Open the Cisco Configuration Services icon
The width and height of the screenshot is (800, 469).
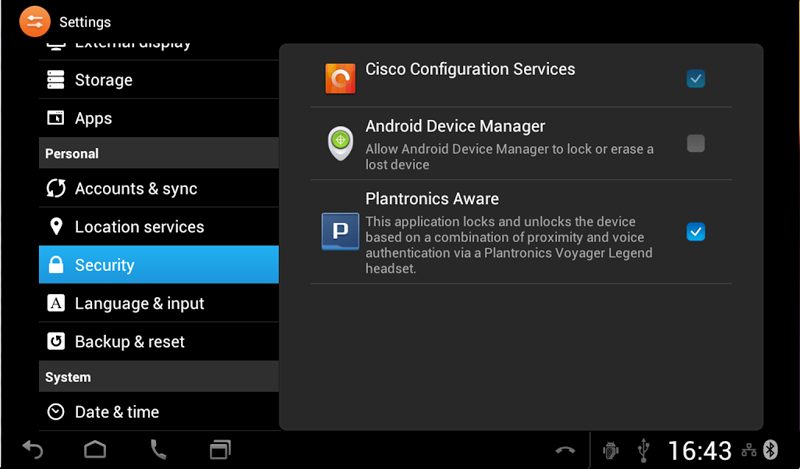[340, 78]
